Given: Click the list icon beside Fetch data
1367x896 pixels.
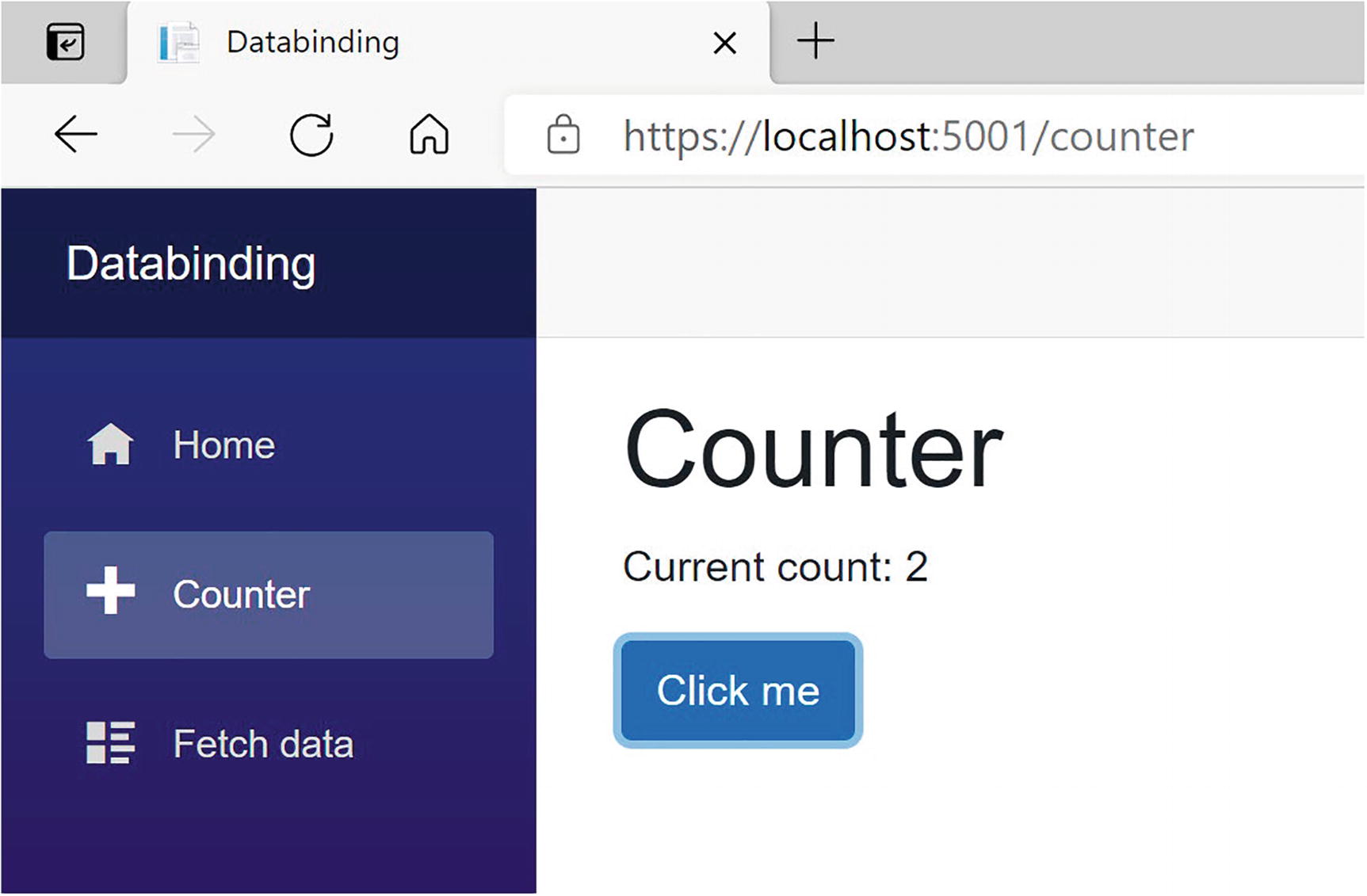Looking at the screenshot, I should pos(110,743).
